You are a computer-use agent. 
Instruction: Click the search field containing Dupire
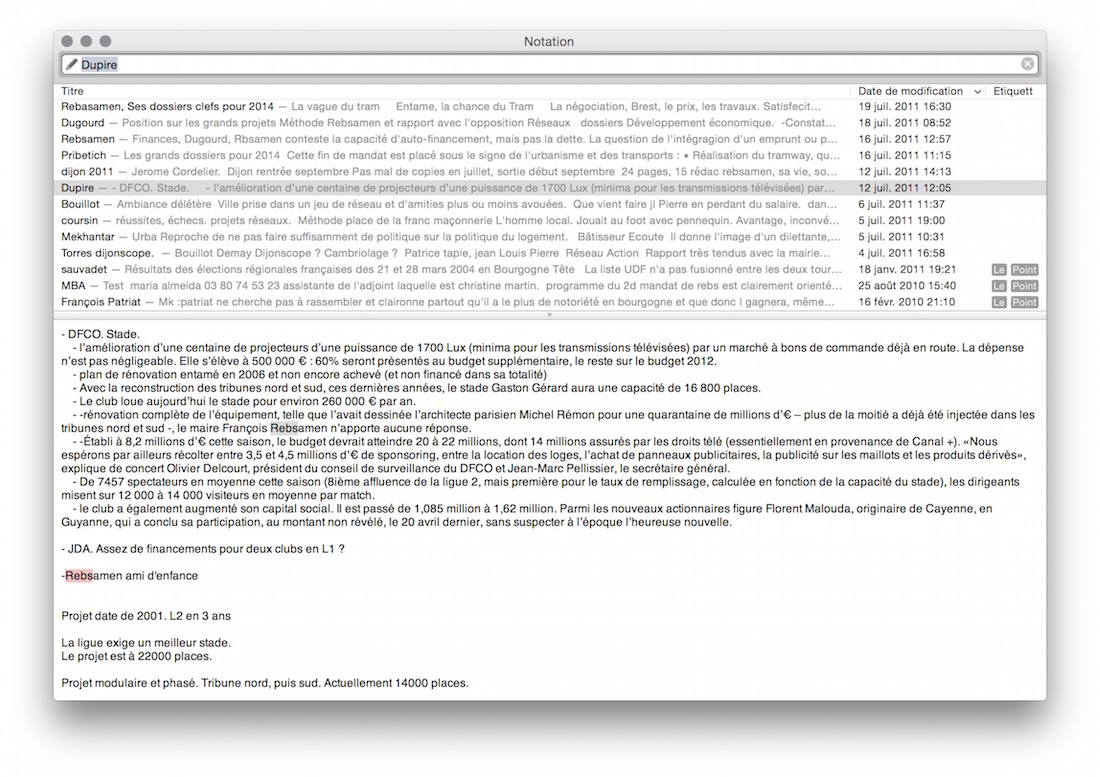549,65
